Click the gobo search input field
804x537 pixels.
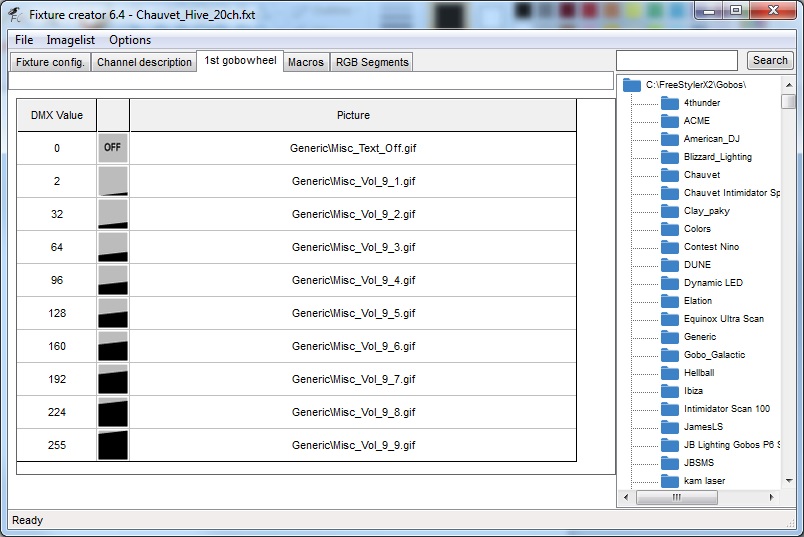point(677,61)
